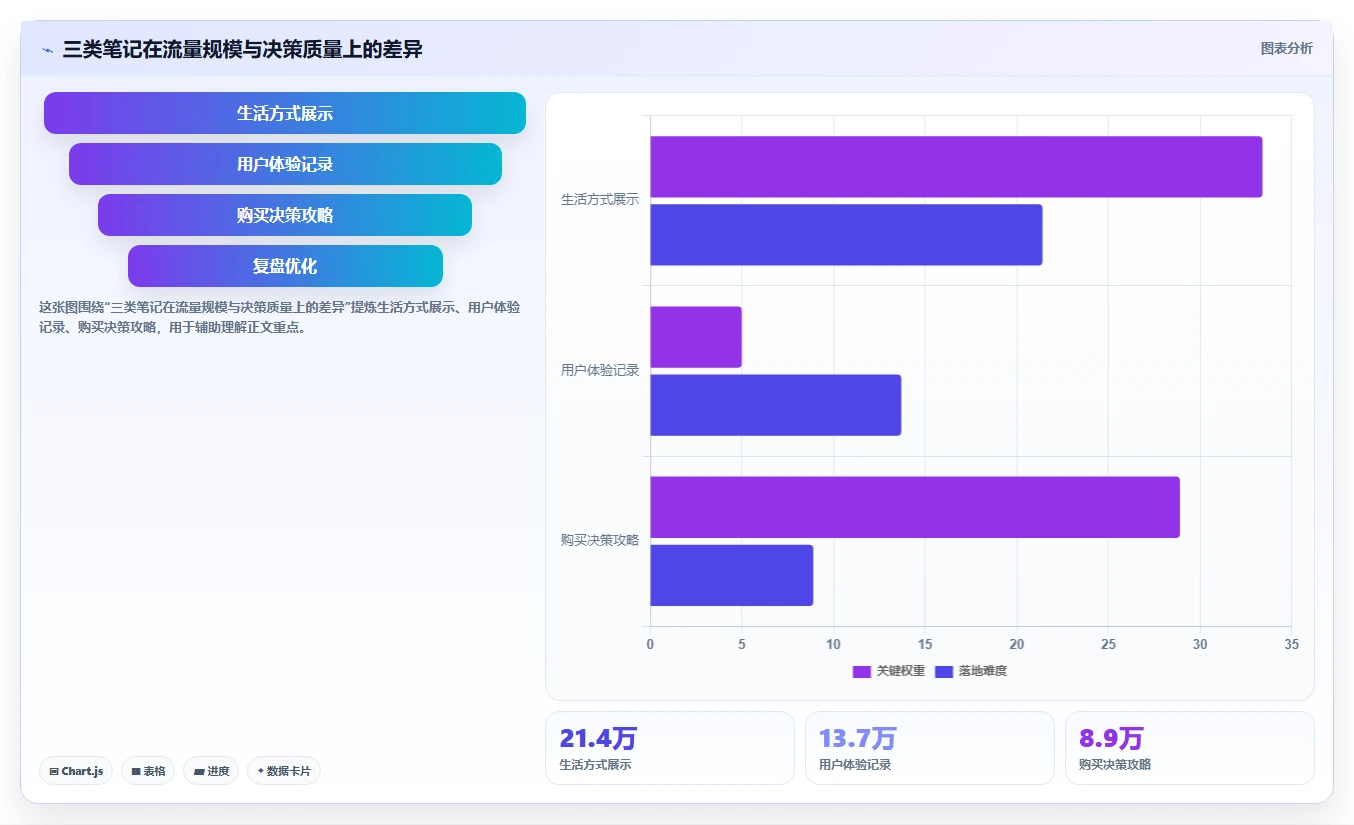Click the 表格 tag icon
Viewport: 1354px width, 825px height.
(x=136, y=771)
